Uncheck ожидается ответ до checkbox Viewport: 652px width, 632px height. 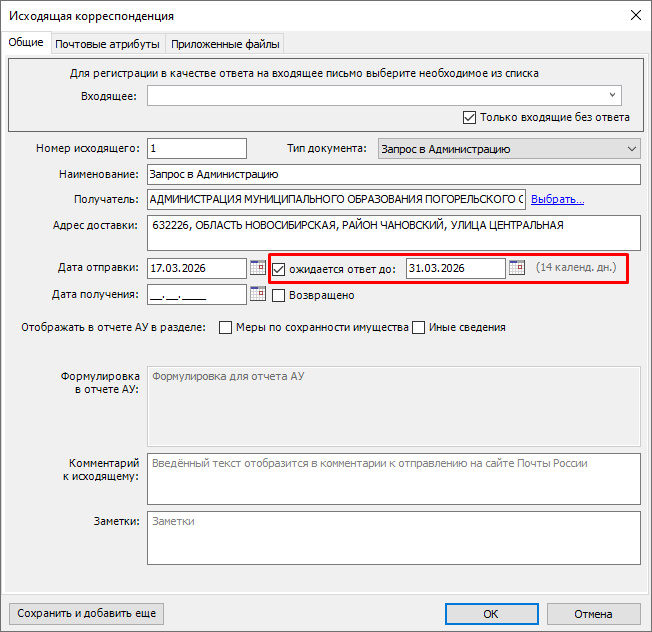pos(279,269)
